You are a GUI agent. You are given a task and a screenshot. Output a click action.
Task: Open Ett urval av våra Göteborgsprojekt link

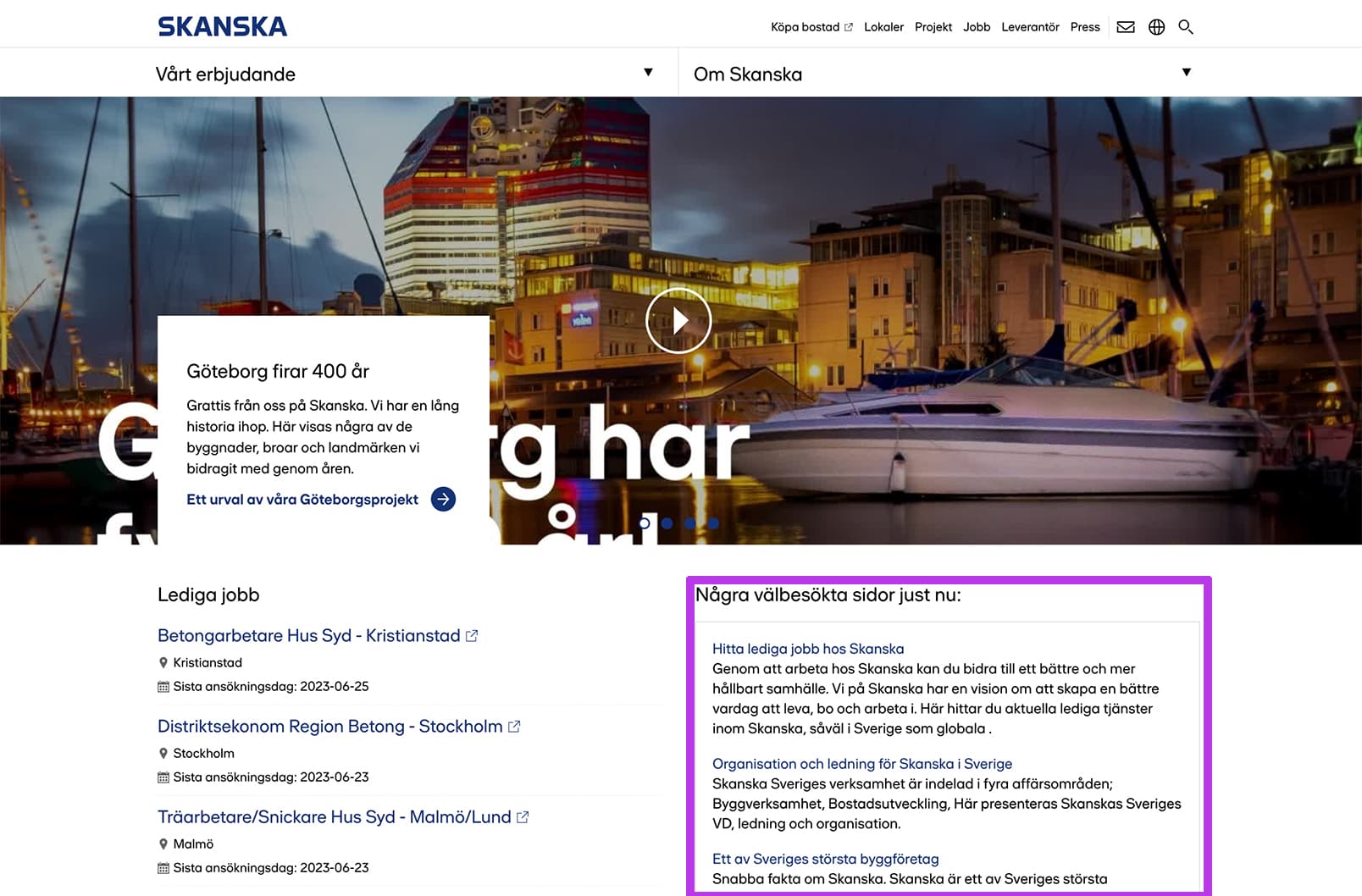tap(302, 499)
